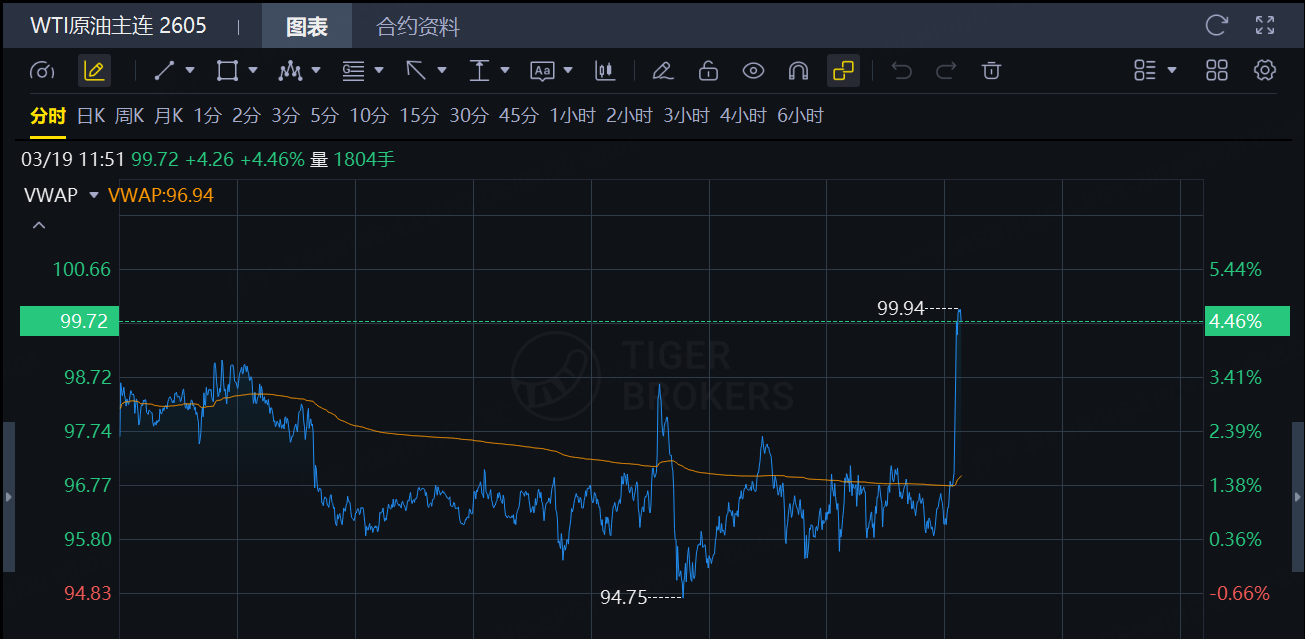Delete drawings with the trash icon
The width and height of the screenshot is (1305, 639).
(991, 70)
